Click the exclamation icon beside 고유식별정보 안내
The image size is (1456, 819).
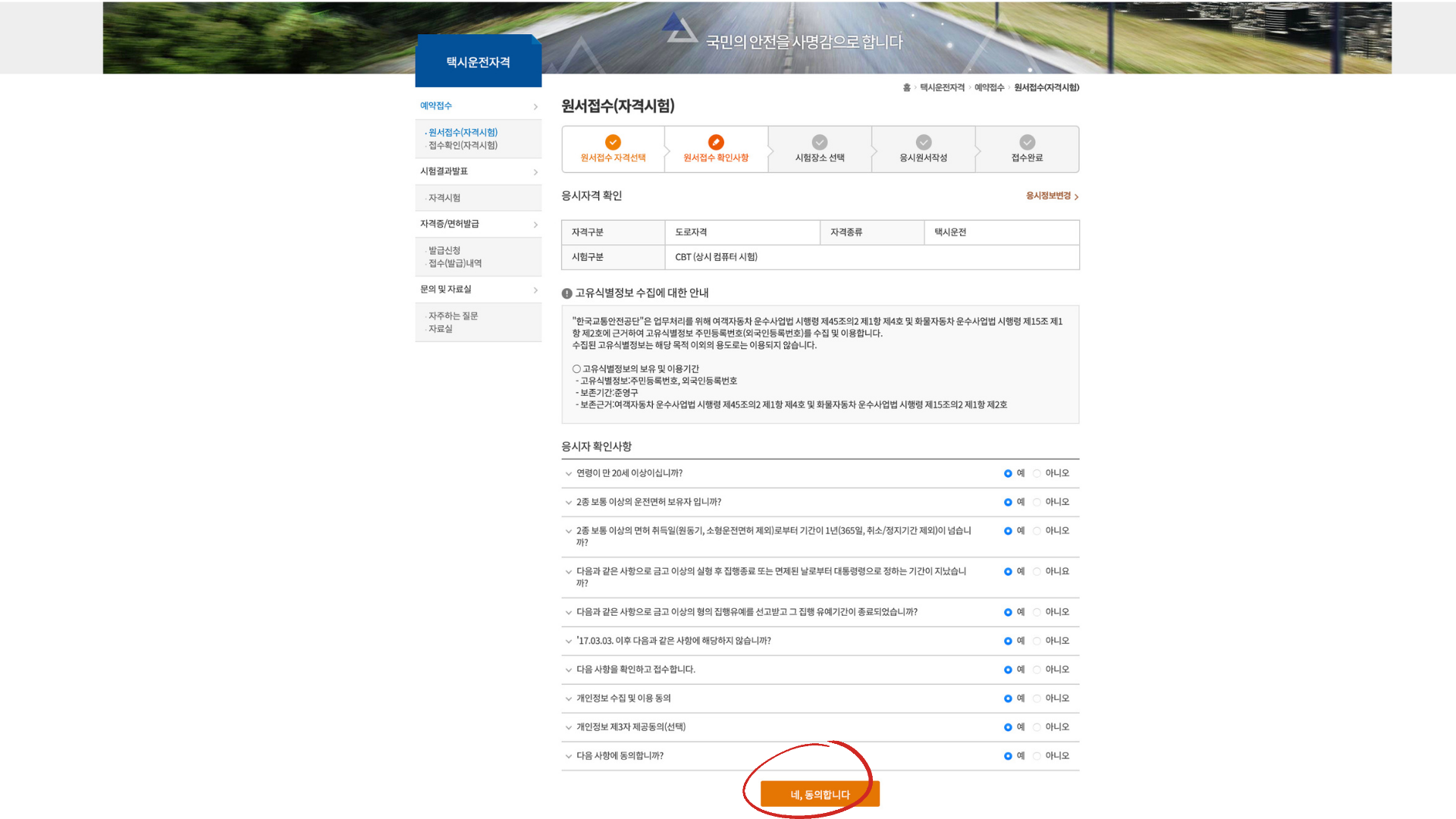coord(566,293)
